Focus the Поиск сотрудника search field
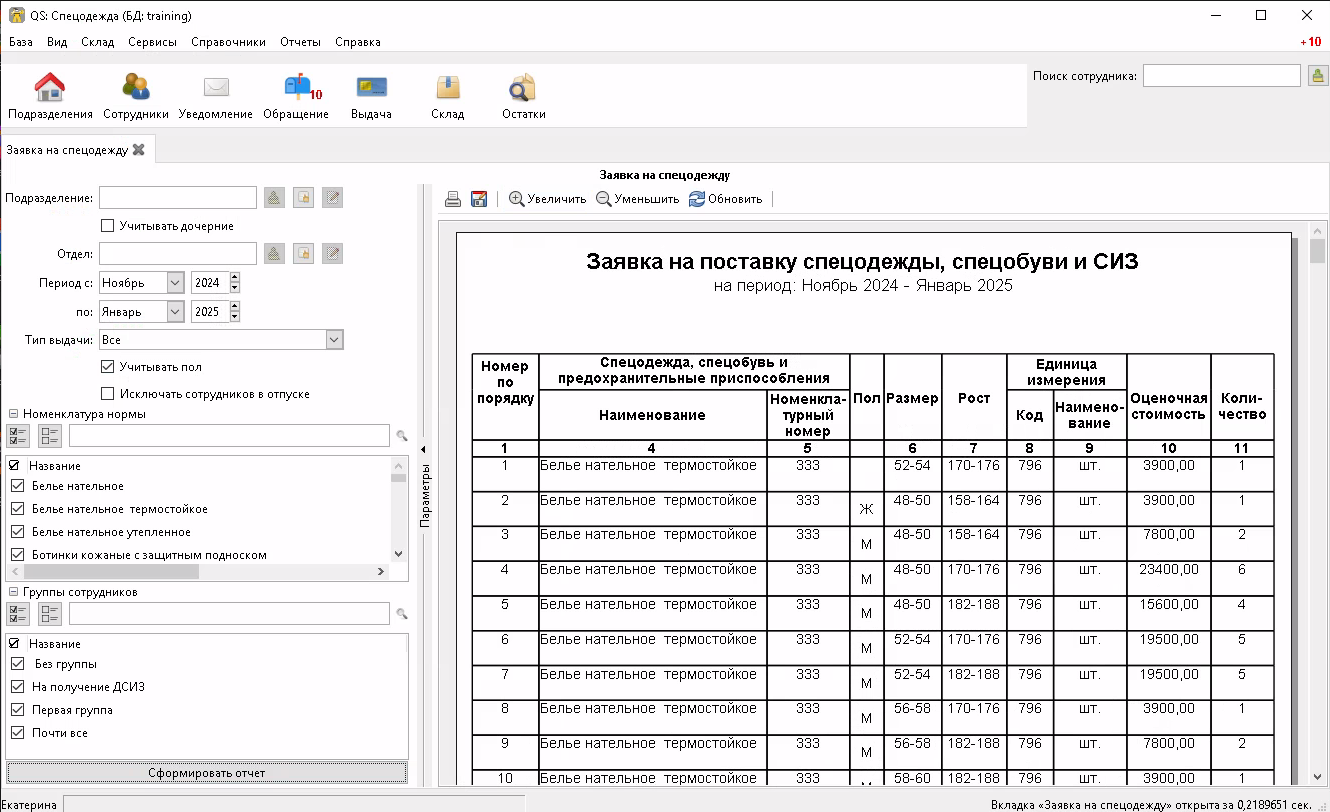This screenshot has width=1330, height=812. point(1222,76)
